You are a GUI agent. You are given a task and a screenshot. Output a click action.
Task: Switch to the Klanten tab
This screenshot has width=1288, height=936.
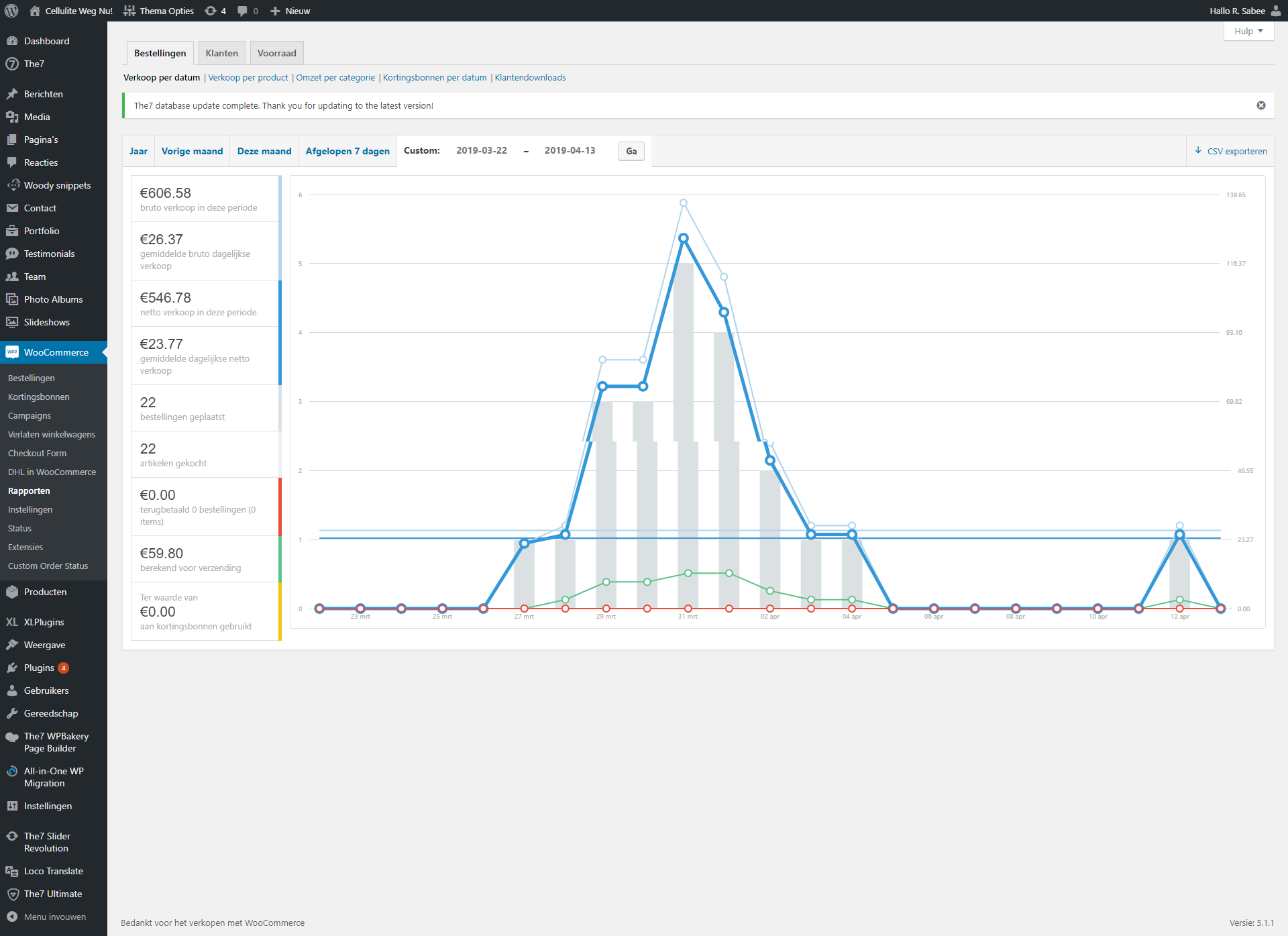point(222,53)
